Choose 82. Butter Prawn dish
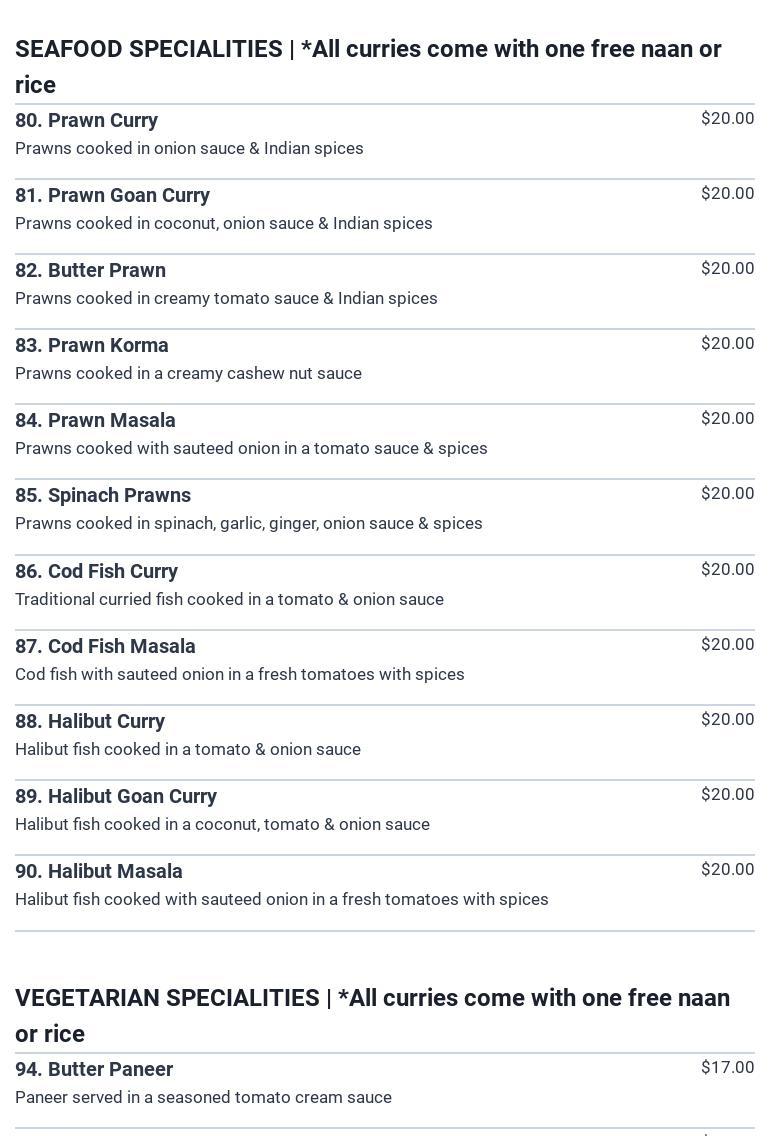The width and height of the screenshot is (770, 1136). (x=91, y=270)
